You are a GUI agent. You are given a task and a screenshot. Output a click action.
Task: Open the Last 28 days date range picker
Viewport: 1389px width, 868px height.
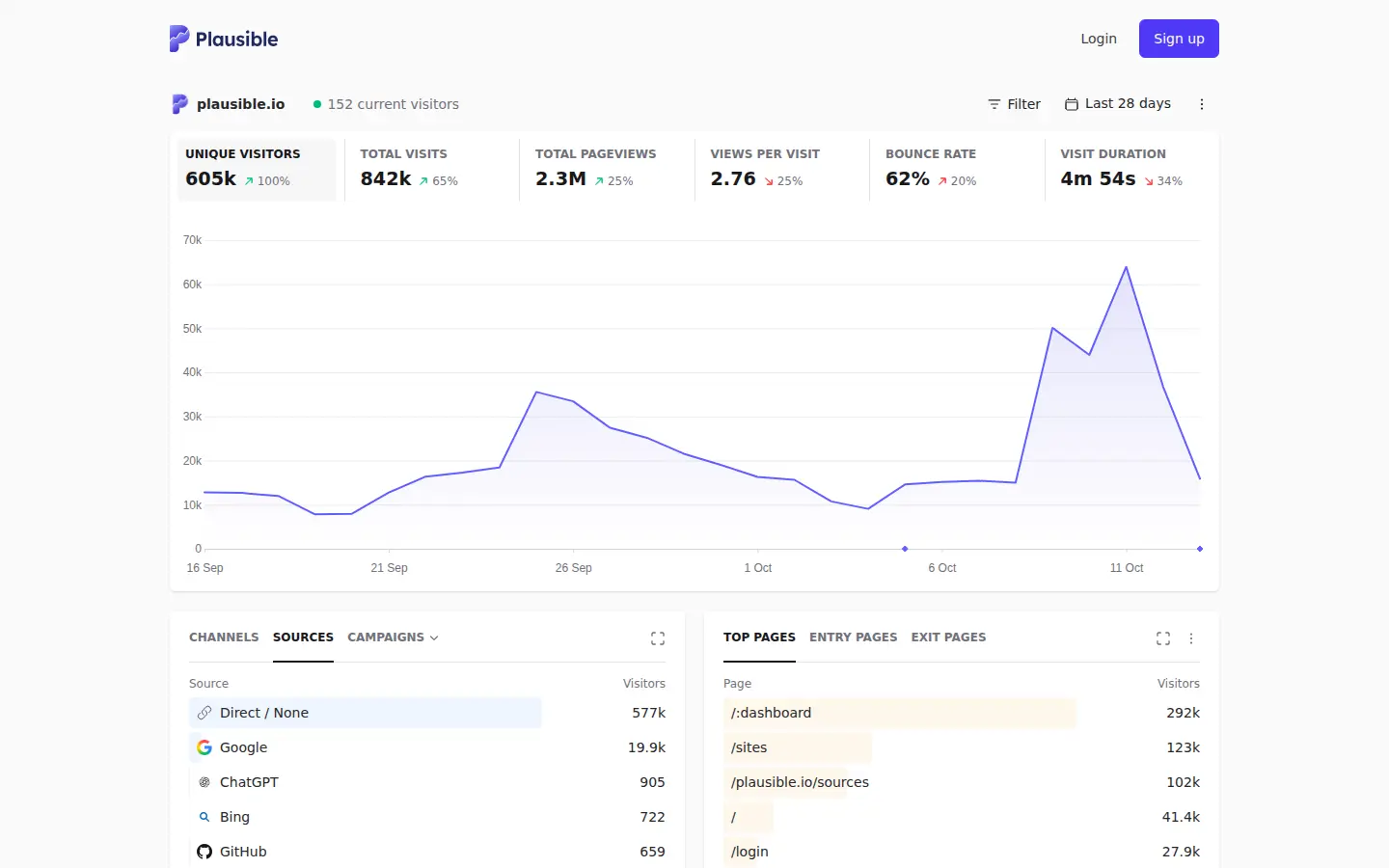pos(1118,104)
